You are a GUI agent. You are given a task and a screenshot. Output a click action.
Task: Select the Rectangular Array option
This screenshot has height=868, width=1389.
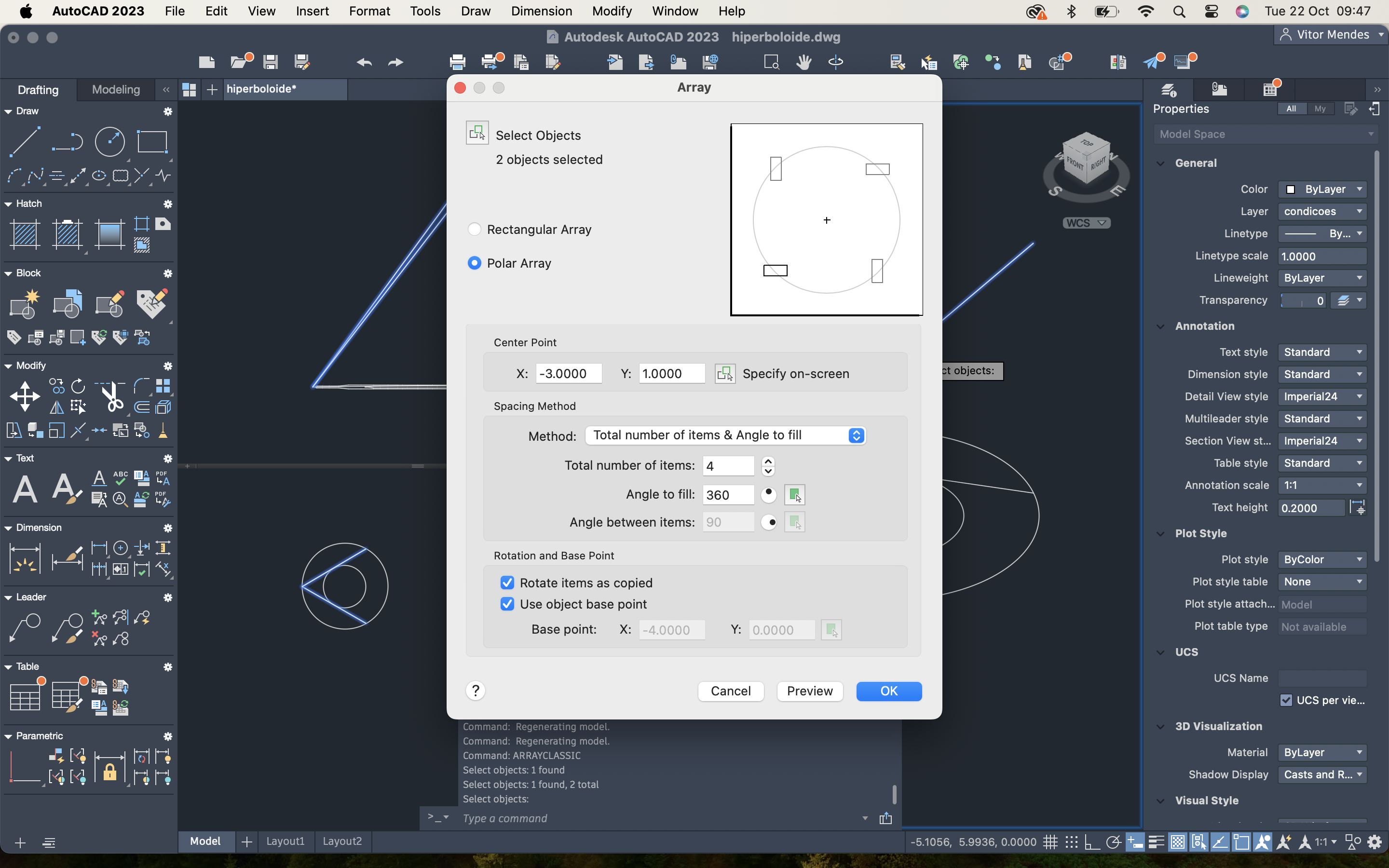474,229
